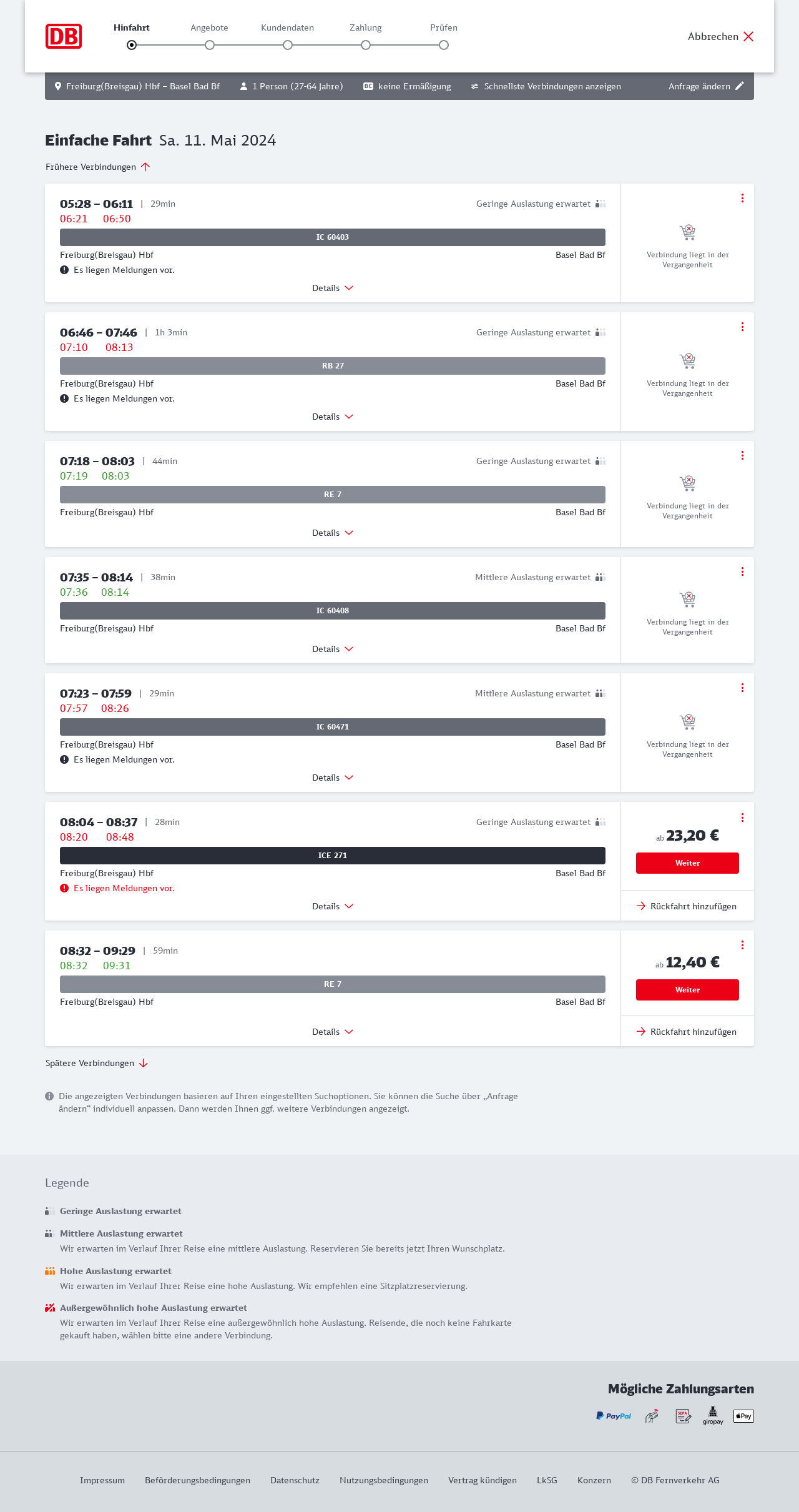The image size is (799, 1512).
Task: Open three-dot menu for IC 60403 connection
Action: [x=742, y=198]
